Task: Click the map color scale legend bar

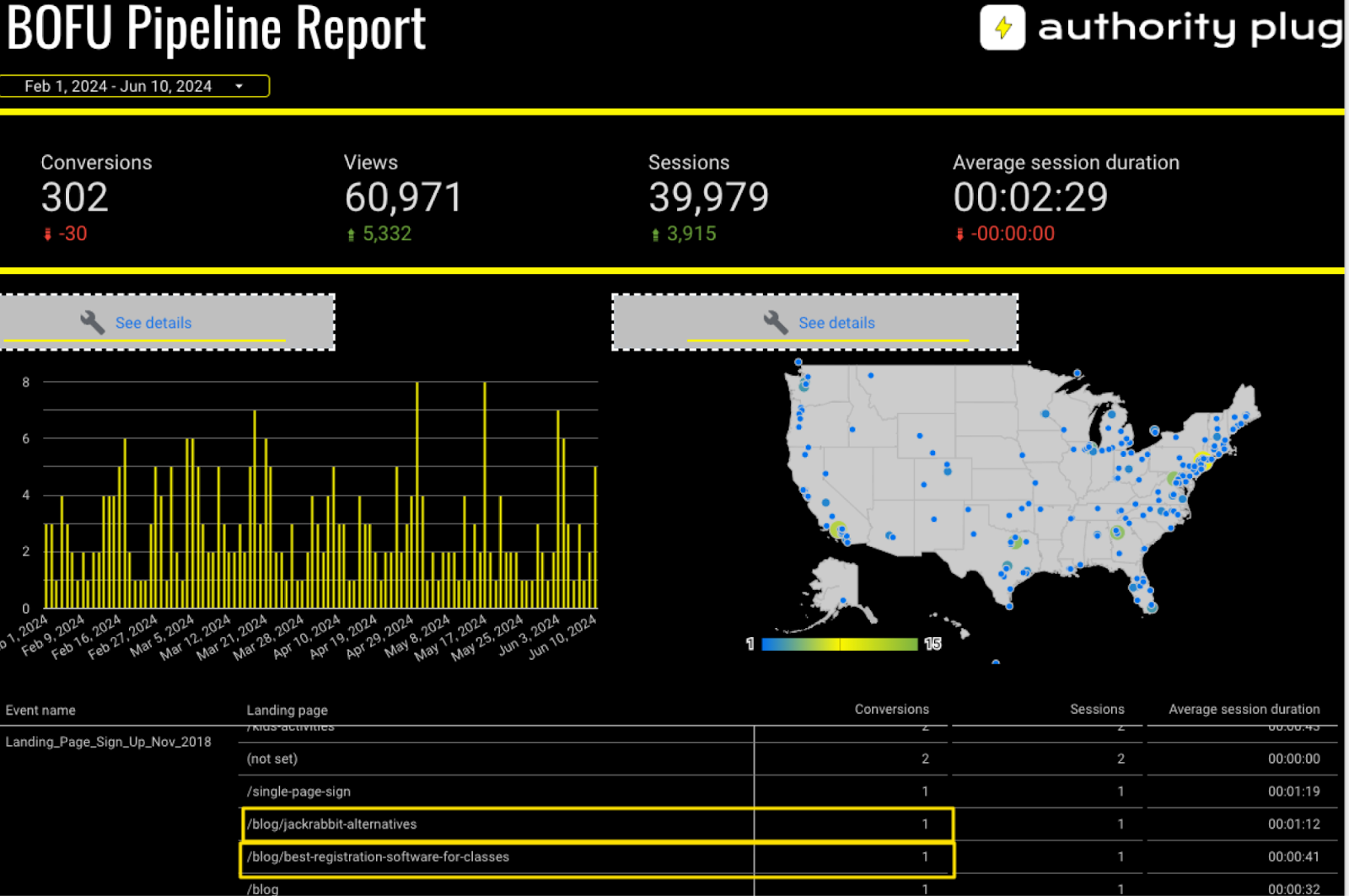Action: [x=839, y=644]
